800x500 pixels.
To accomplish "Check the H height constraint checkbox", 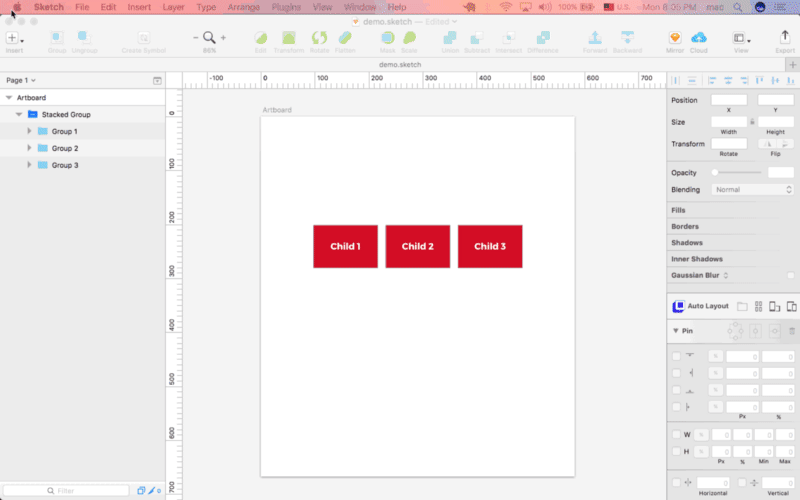I will [x=676, y=452].
